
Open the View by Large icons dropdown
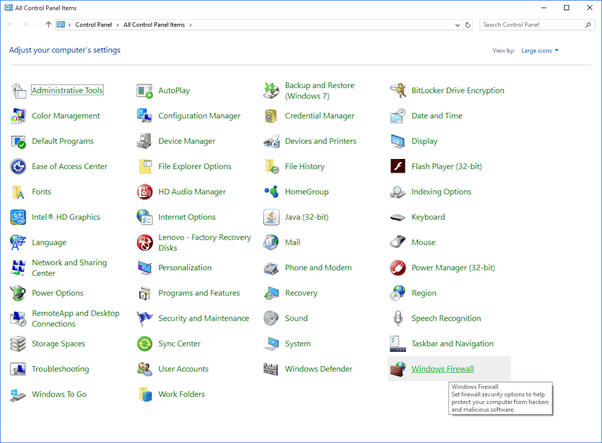pos(539,51)
